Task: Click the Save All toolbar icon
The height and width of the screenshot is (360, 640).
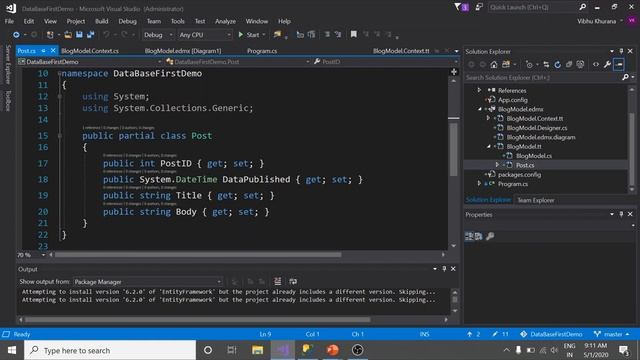Action: (x=90, y=35)
